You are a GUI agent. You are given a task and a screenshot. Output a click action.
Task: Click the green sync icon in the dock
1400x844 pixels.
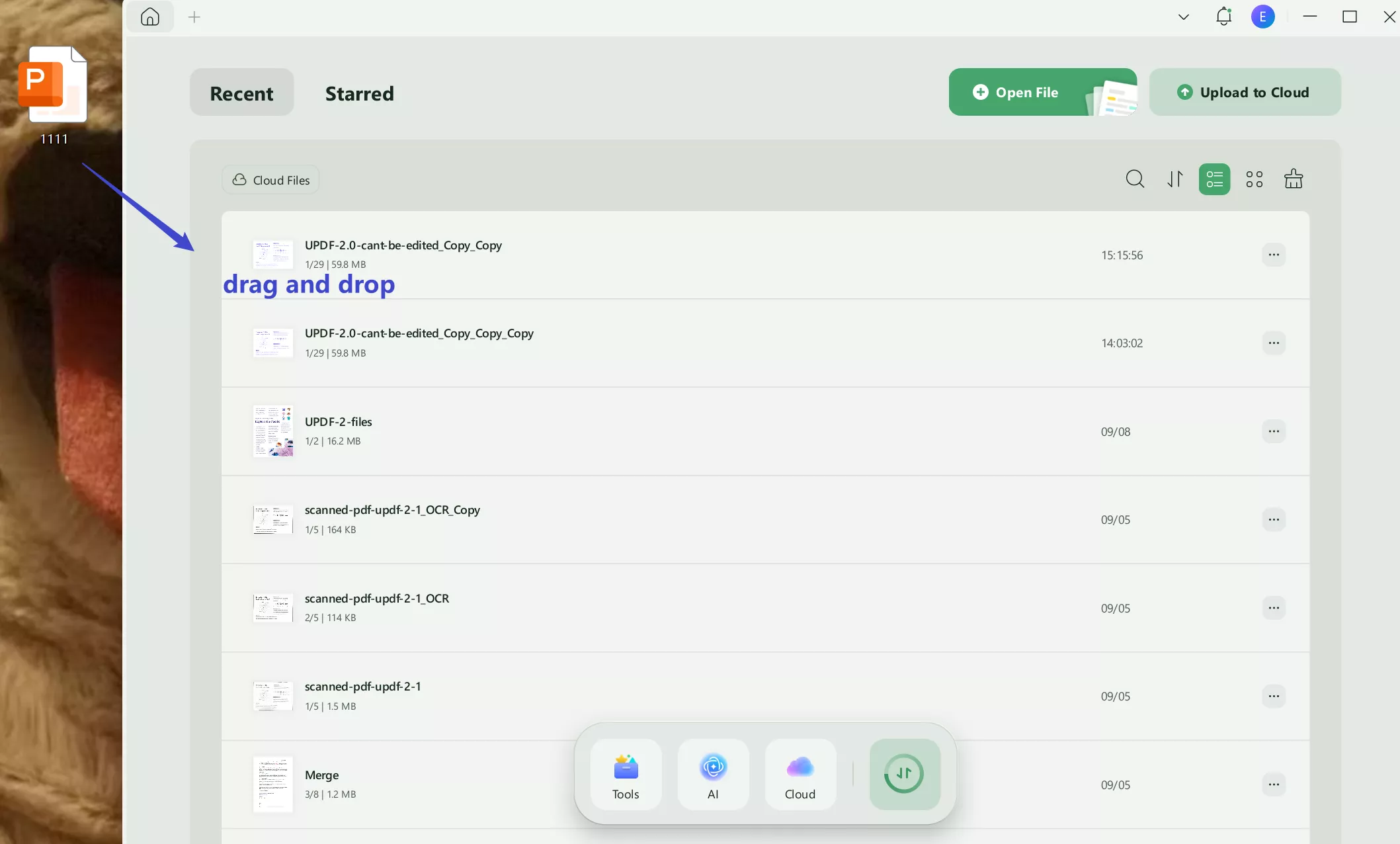pyautogui.click(x=904, y=775)
